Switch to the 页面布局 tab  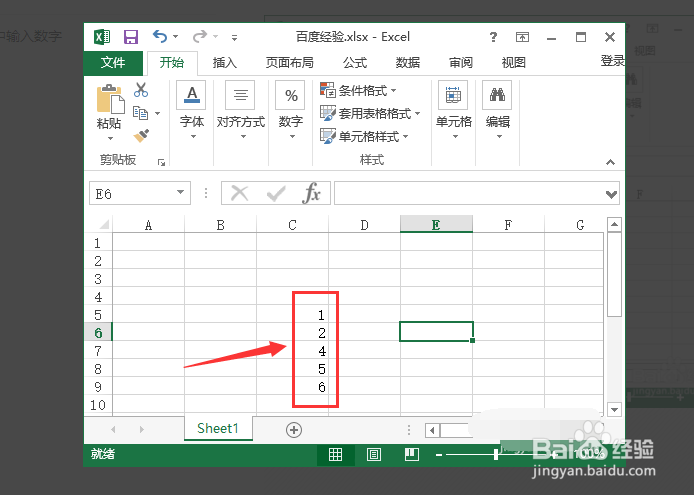click(289, 63)
